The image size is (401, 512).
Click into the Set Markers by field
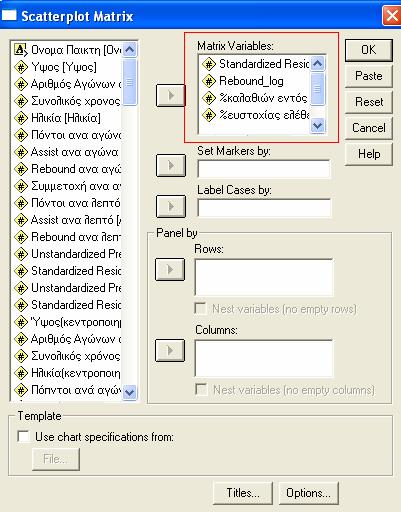tap(264, 169)
